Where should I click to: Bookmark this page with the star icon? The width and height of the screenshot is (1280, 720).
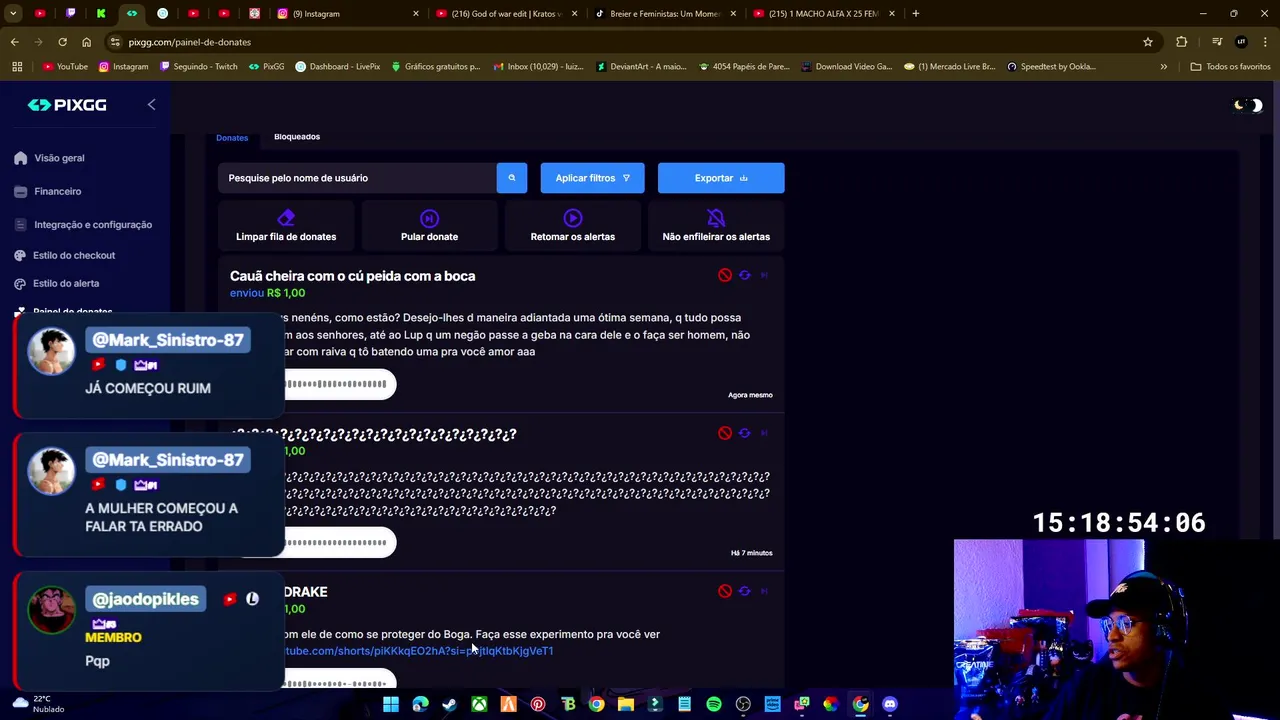click(1148, 42)
